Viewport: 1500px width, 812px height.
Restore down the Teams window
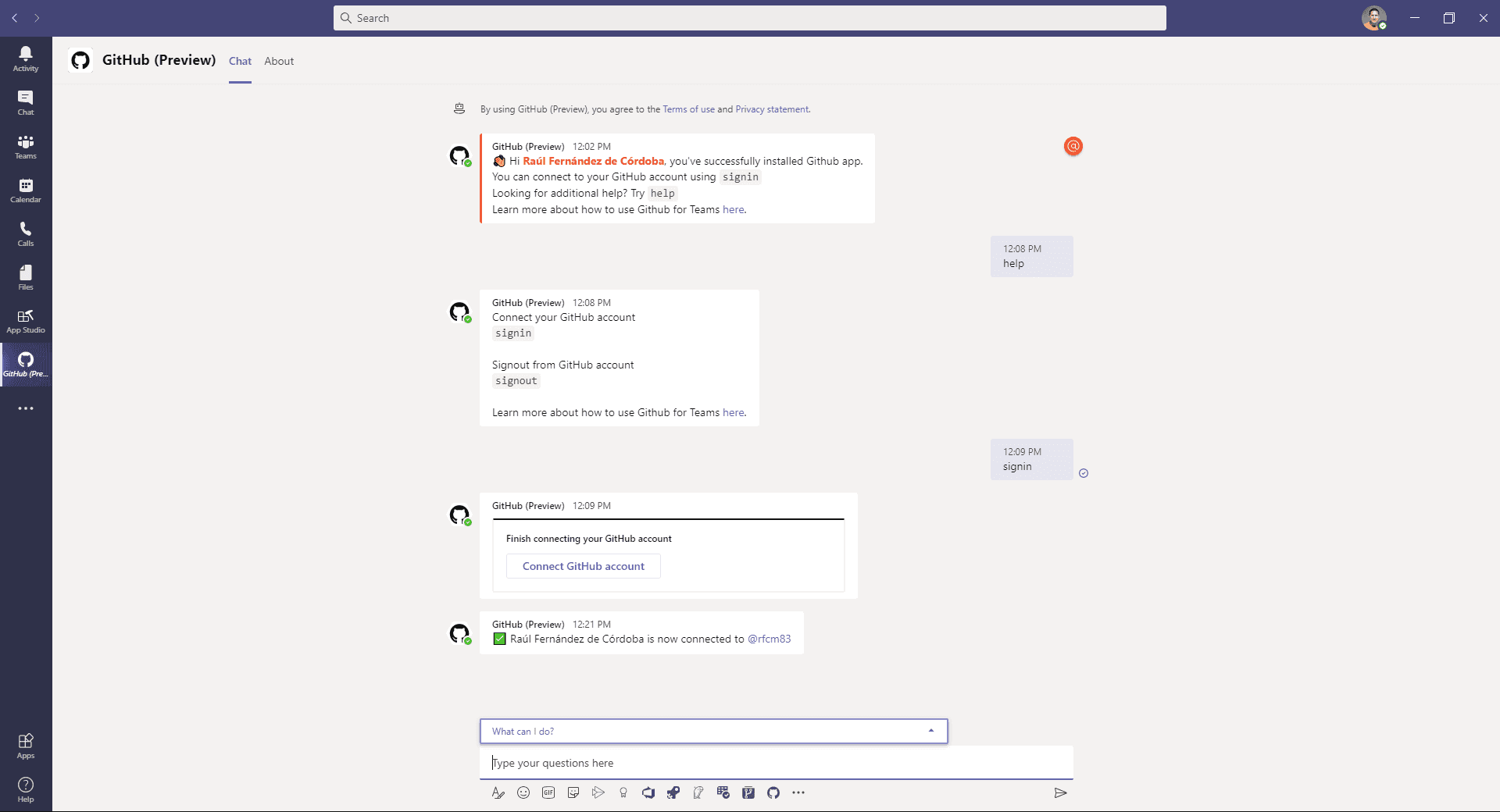coord(1448,18)
